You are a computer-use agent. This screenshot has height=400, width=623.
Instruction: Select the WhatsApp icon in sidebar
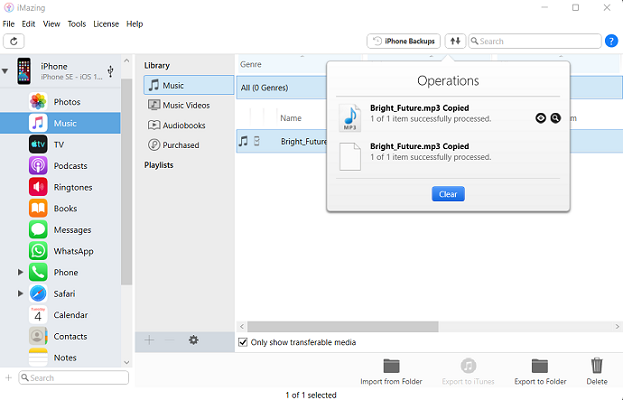38,251
